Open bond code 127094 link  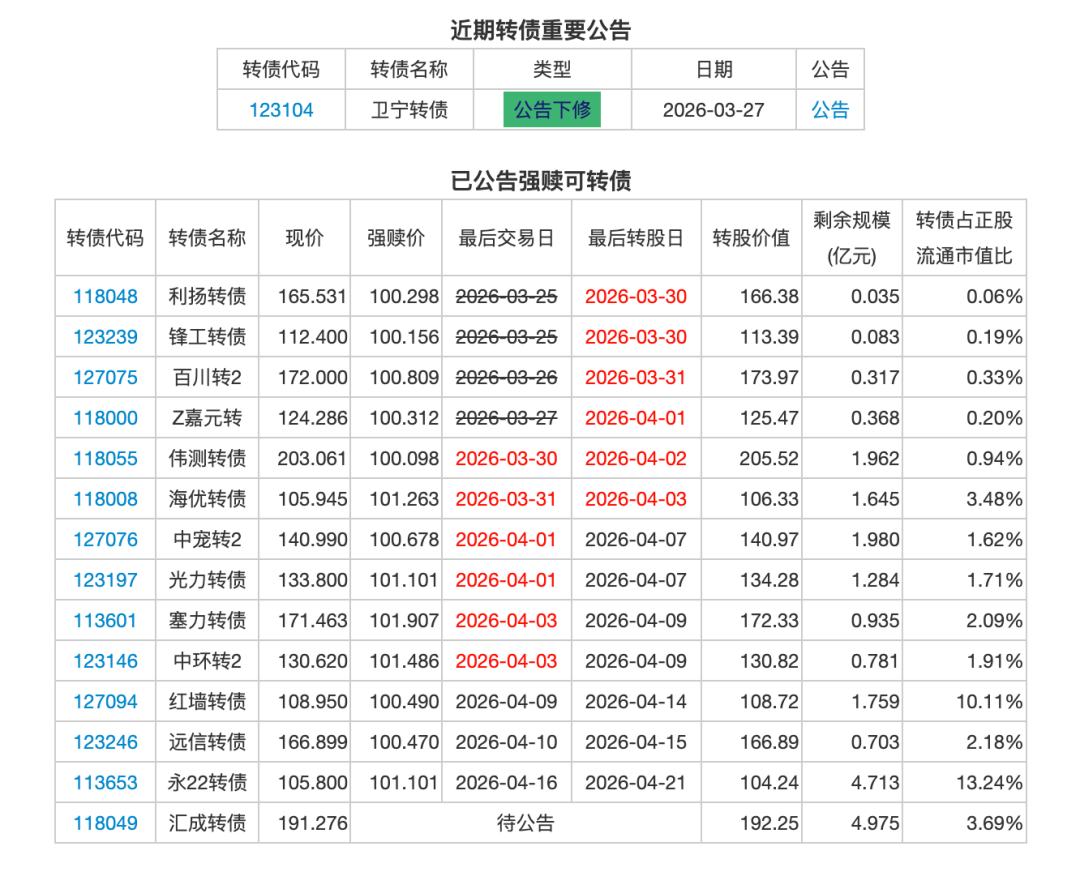(x=105, y=702)
